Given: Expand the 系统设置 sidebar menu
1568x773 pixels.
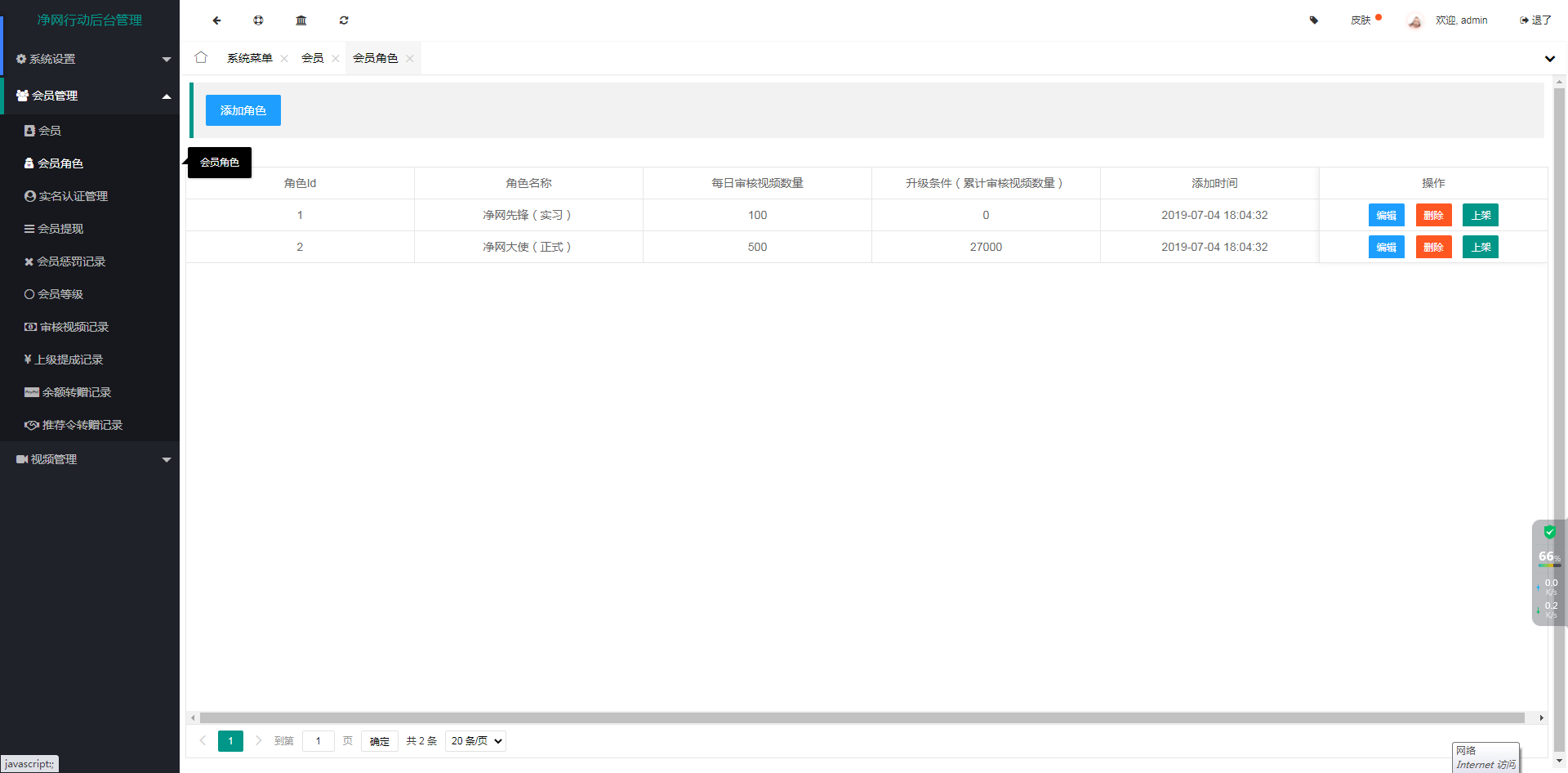Looking at the screenshot, I should (90, 59).
